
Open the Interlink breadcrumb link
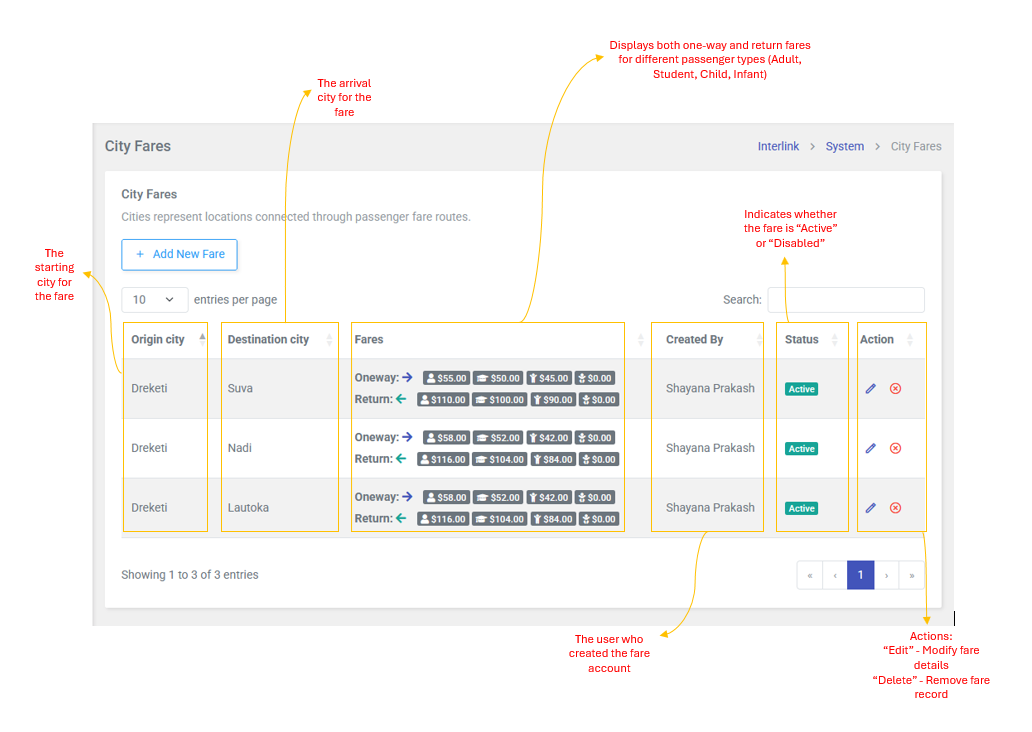click(778, 146)
